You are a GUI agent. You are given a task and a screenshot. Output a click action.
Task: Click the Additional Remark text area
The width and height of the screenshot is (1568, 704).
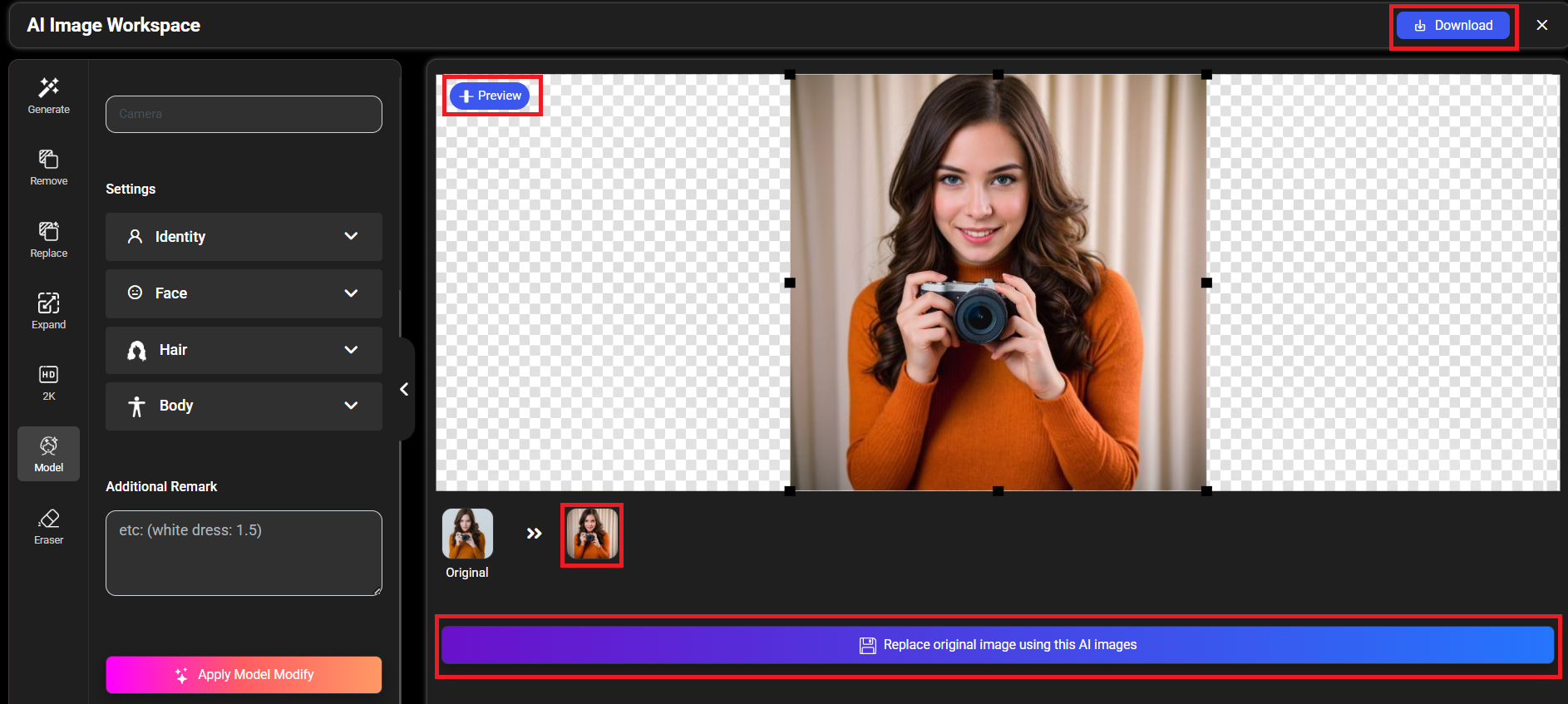(244, 553)
